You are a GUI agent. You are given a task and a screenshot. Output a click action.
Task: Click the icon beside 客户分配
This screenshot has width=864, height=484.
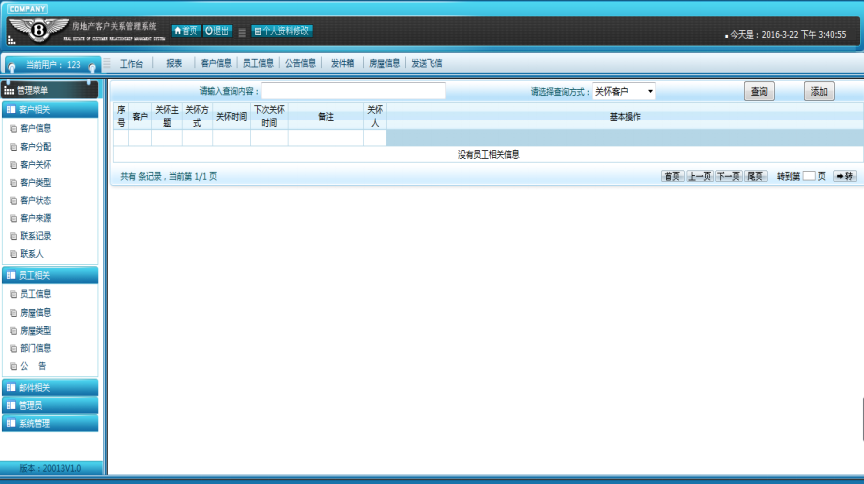coord(13,146)
